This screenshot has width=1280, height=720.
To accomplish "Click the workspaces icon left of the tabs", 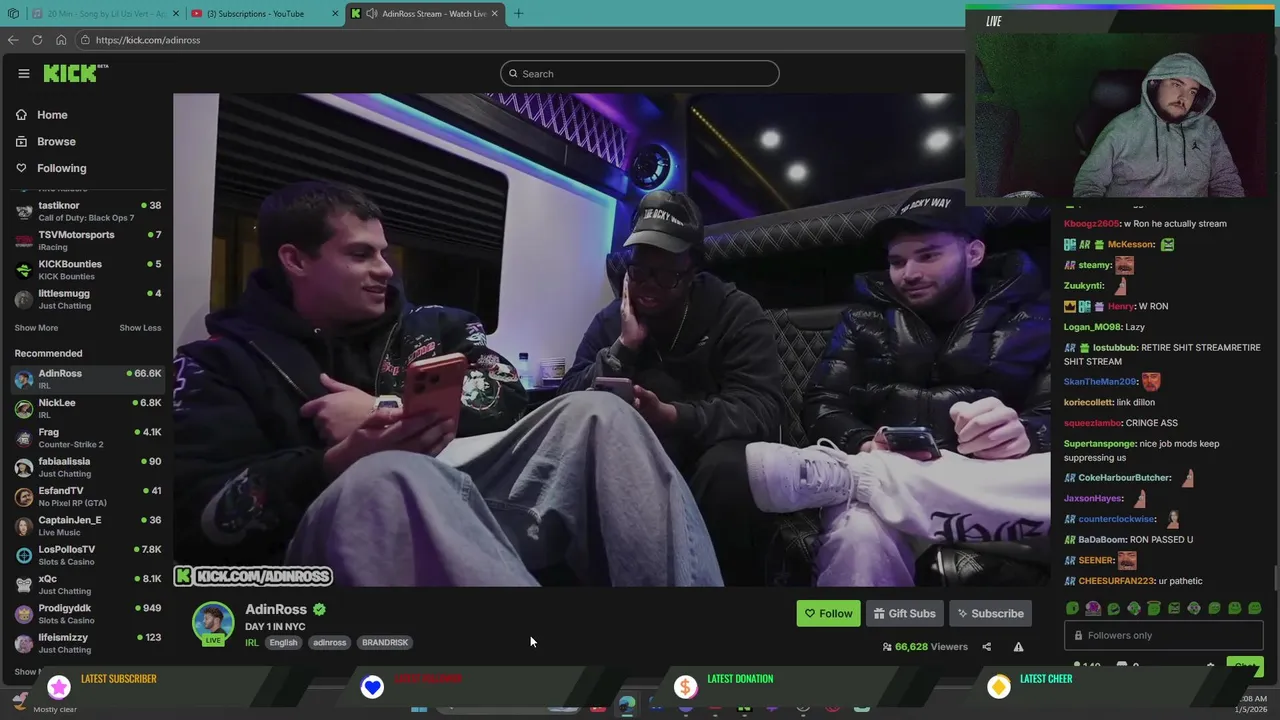I will coord(13,14).
